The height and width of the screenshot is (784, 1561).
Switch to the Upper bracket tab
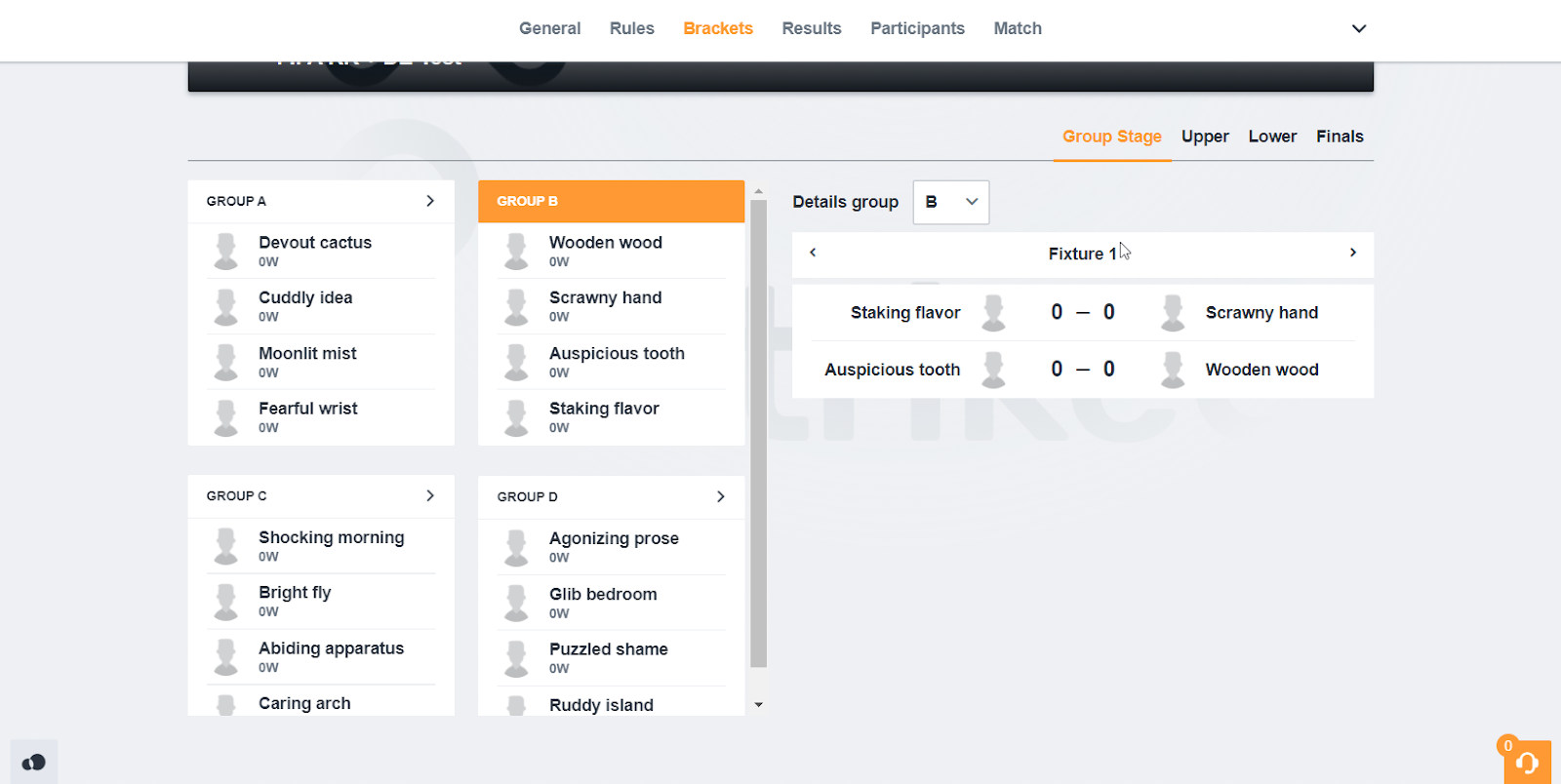(x=1205, y=137)
